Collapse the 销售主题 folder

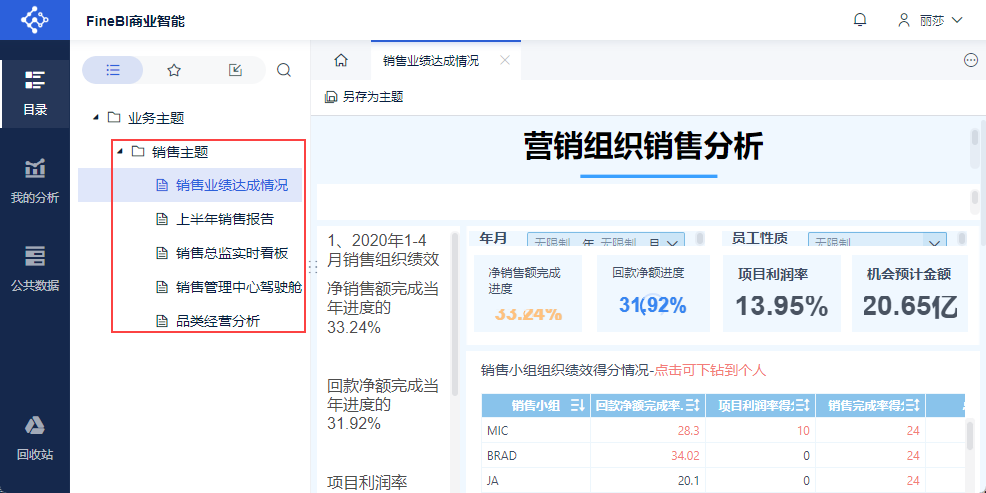click(119, 152)
